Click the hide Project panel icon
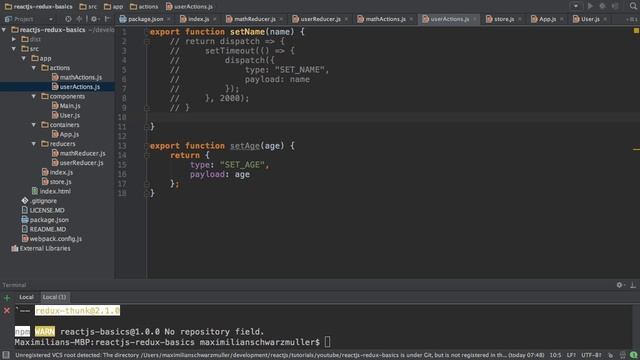The width and height of the screenshot is (640, 360). coord(107,19)
